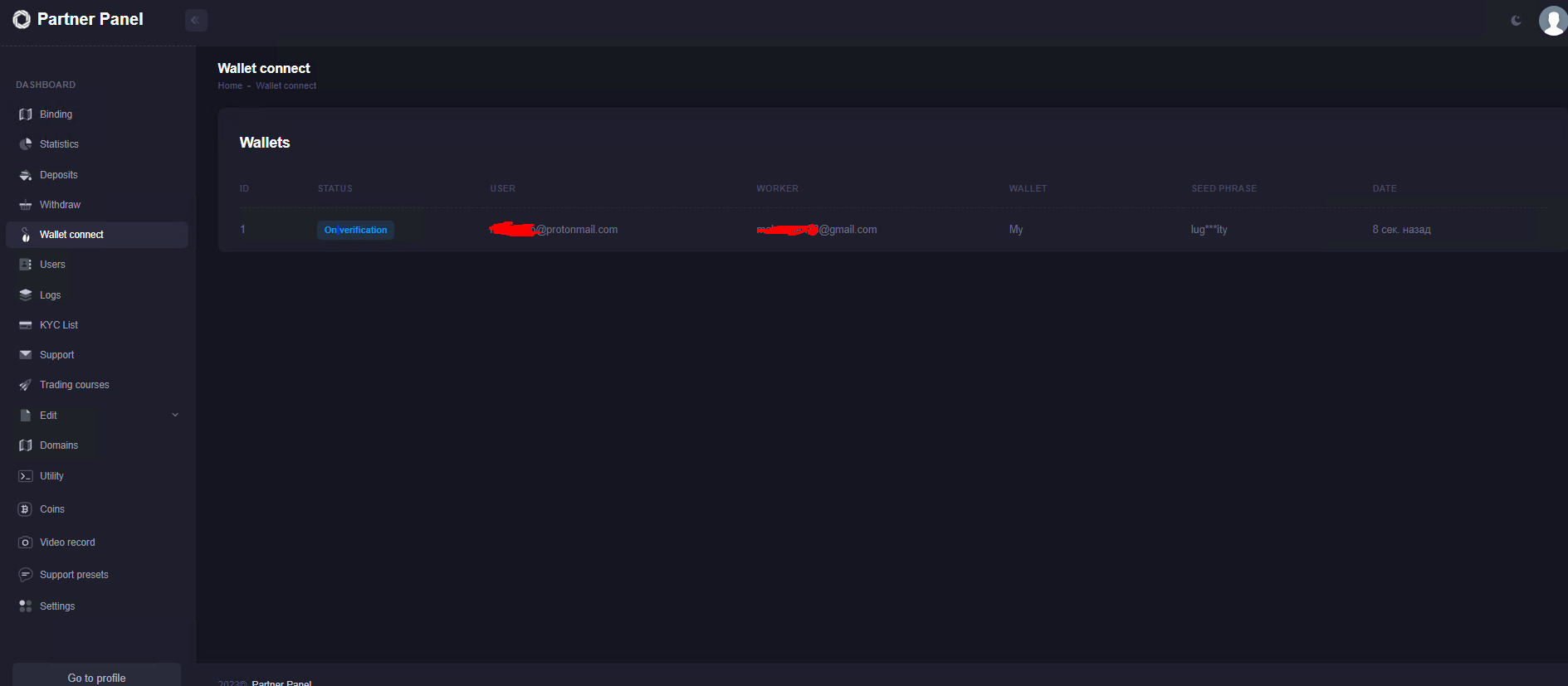The width and height of the screenshot is (1568, 686).
Task: Click the Go to profile button
Action: (x=96, y=677)
